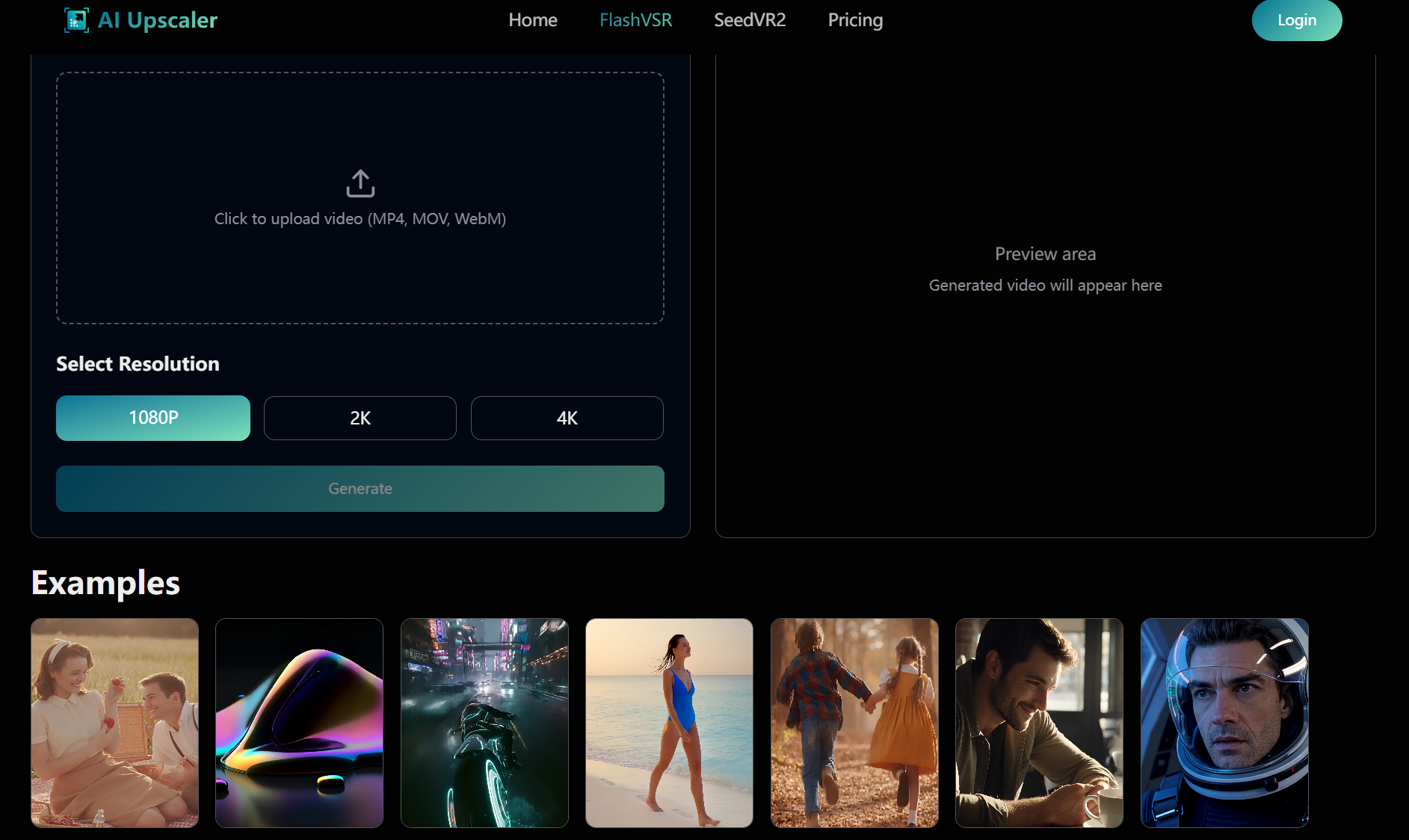The image size is (1409, 840).
Task: Select the children running outdoors example
Action: (854, 722)
